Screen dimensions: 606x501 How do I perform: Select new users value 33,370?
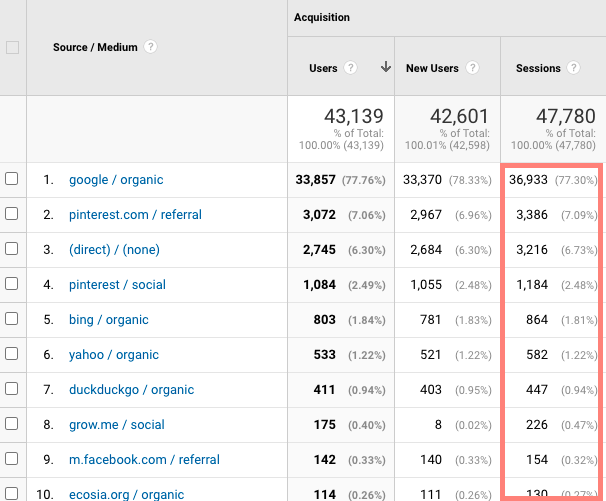coord(422,180)
